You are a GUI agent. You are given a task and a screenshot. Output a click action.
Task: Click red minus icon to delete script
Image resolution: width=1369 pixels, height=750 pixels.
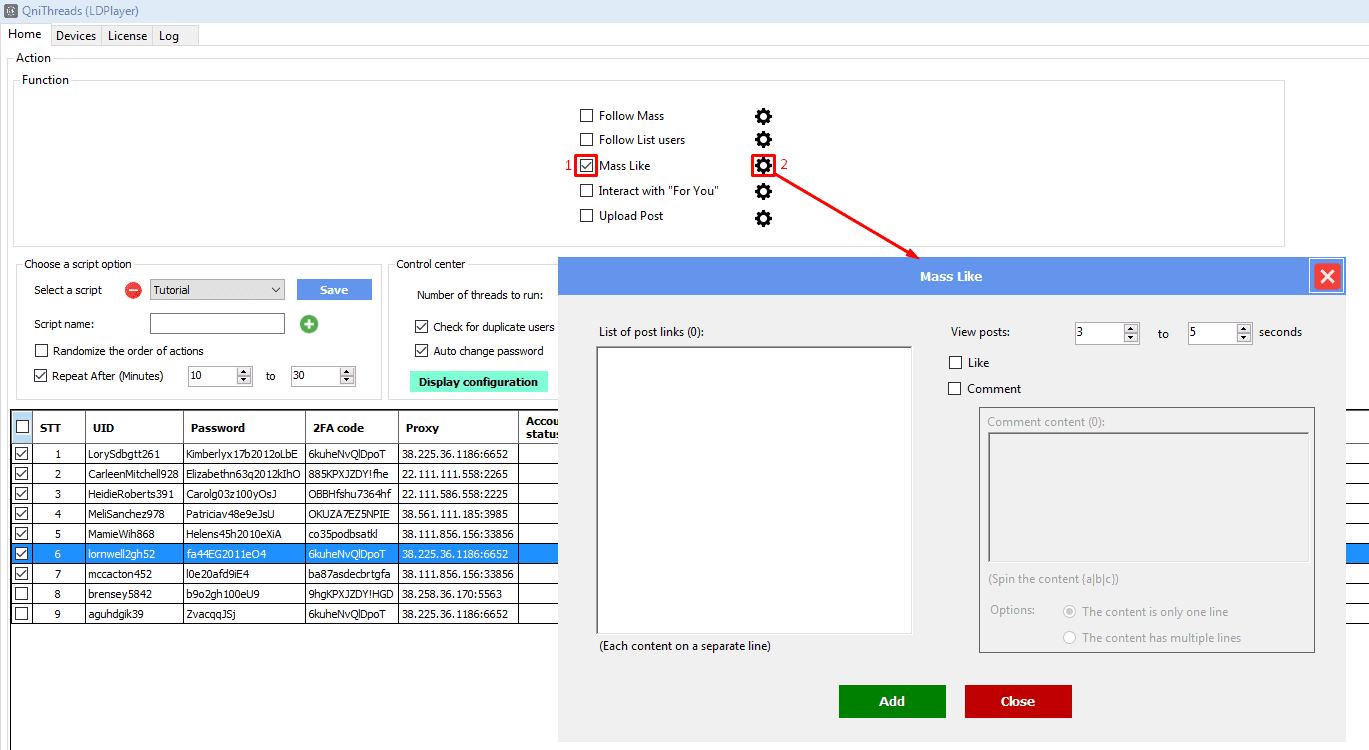click(133, 291)
